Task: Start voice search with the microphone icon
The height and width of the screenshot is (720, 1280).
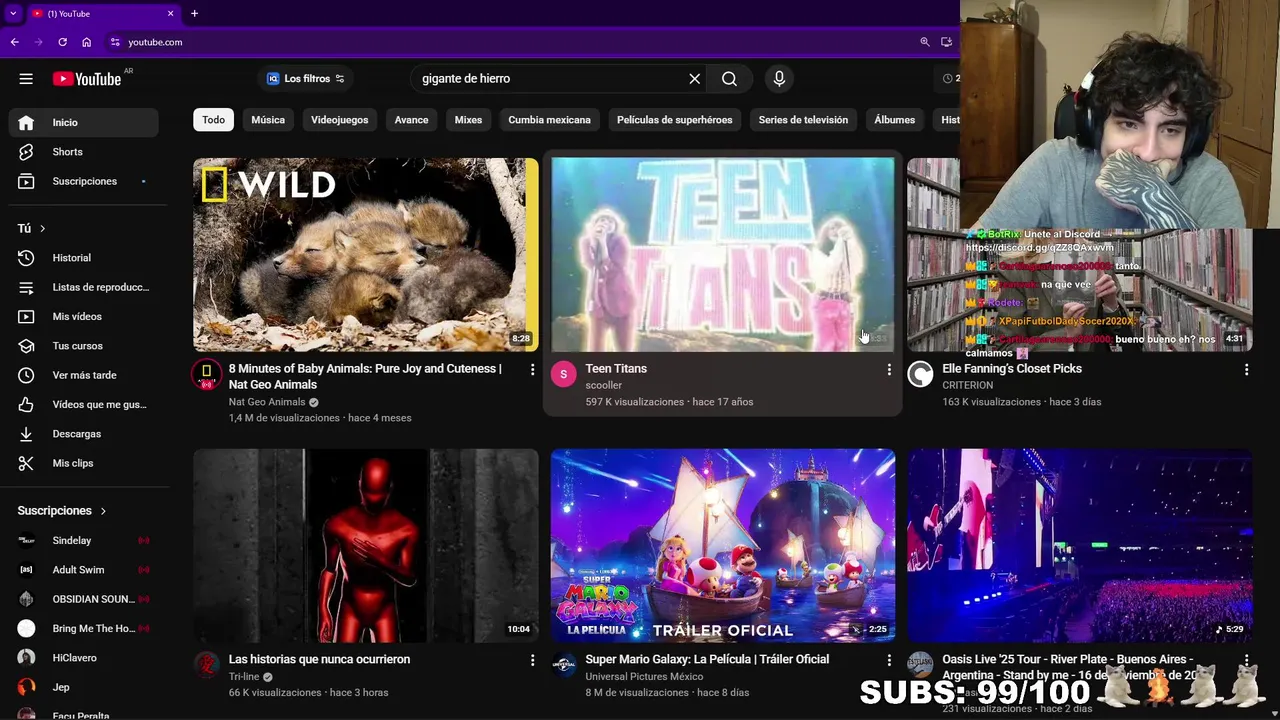Action: 779,79
